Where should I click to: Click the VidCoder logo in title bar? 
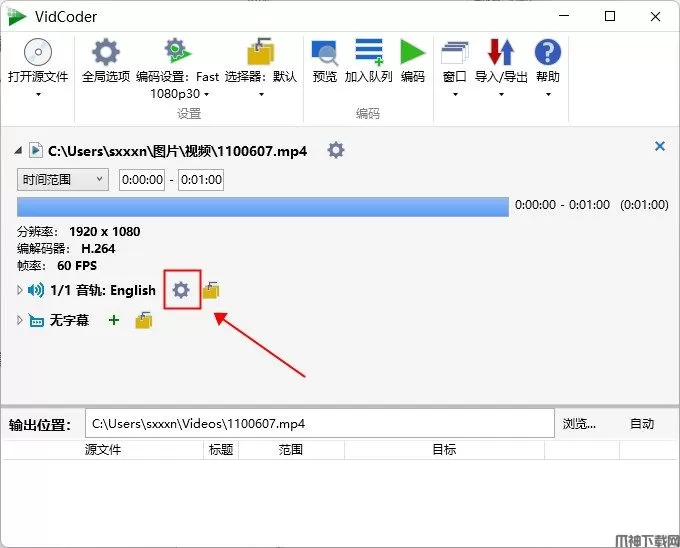click(x=17, y=16)
